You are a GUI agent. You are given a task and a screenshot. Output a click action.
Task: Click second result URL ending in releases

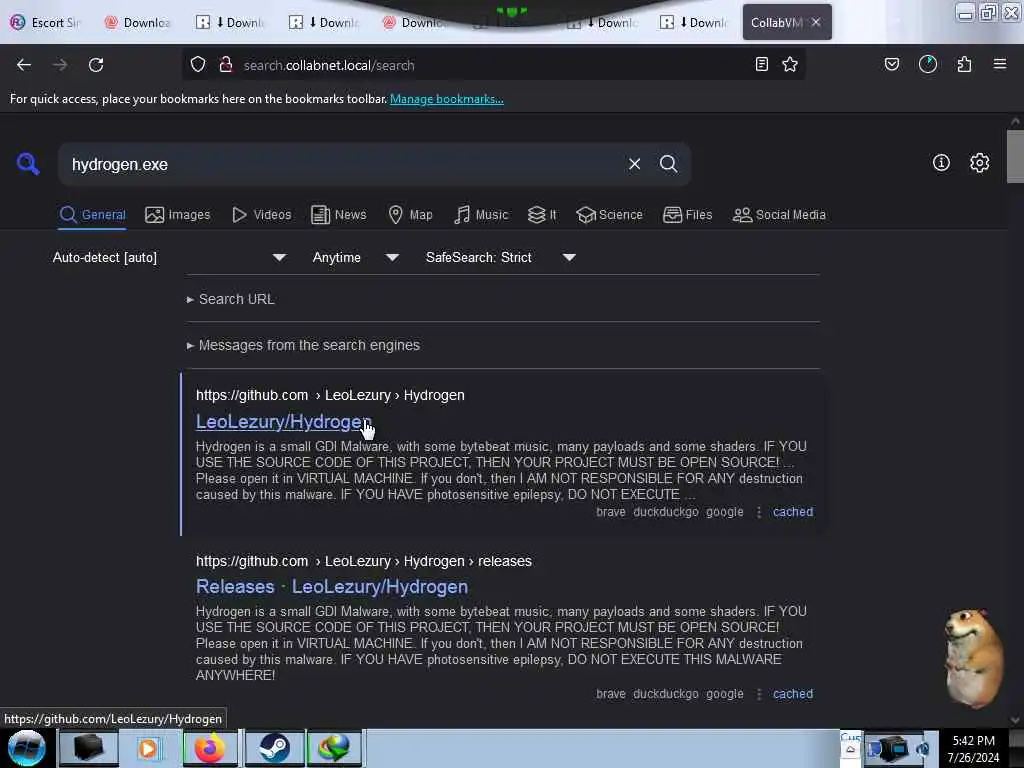click(x=364, y=561)
